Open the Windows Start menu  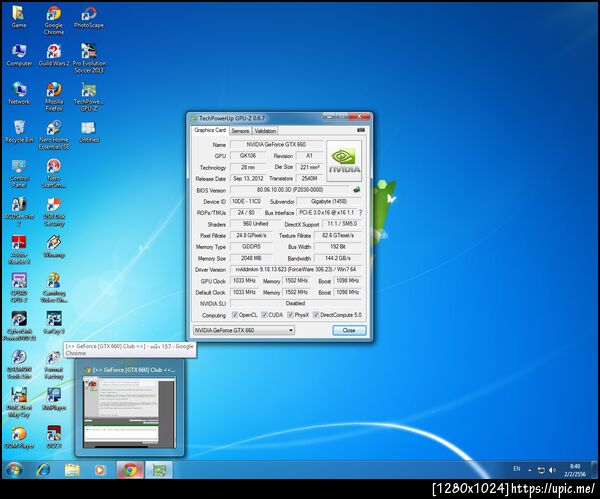coord(14,470)
